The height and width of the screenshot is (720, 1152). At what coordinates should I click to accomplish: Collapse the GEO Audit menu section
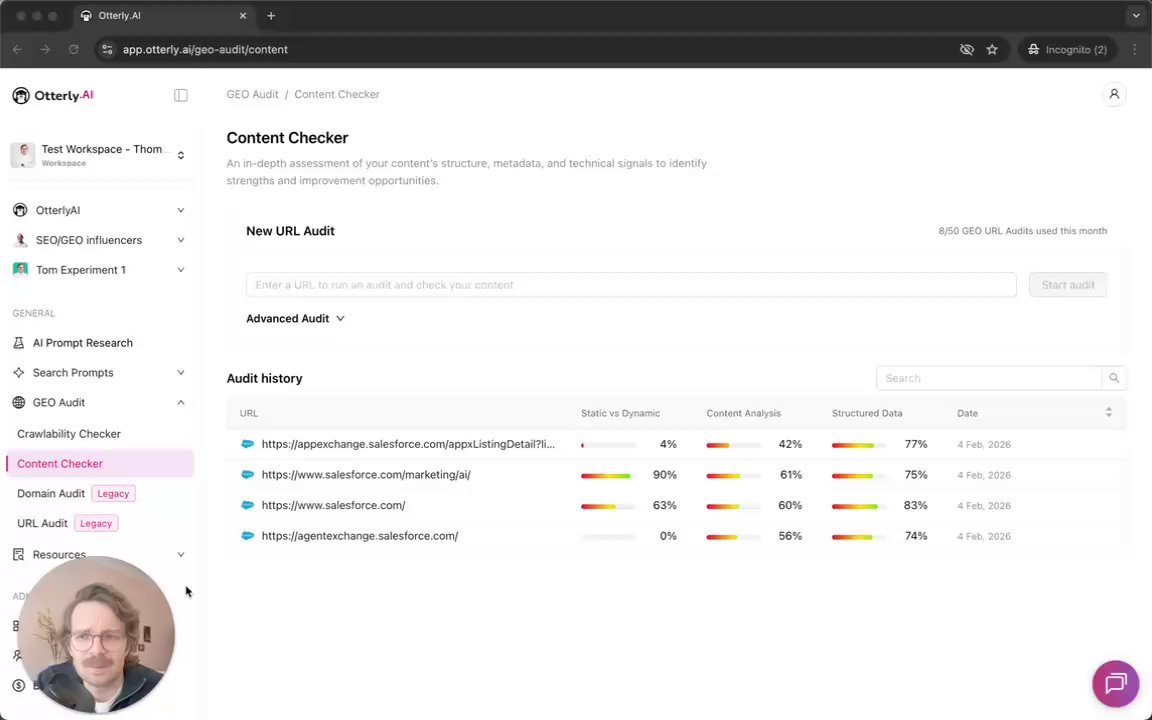(181, 402)
